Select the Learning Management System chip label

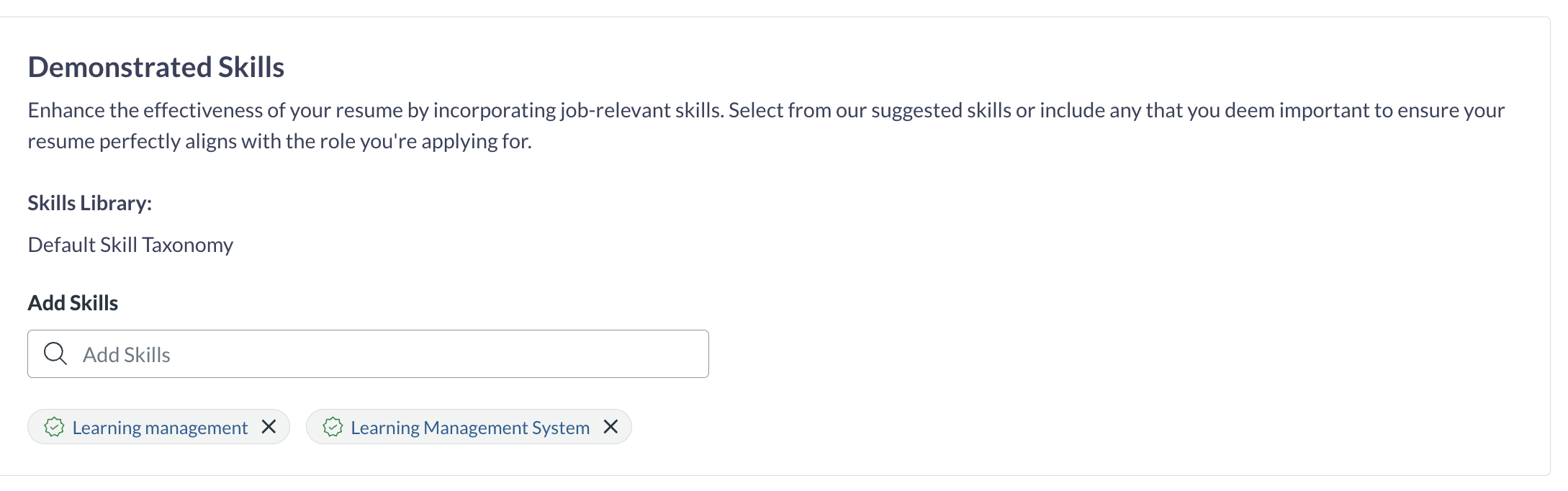click(x=469, y=428)
